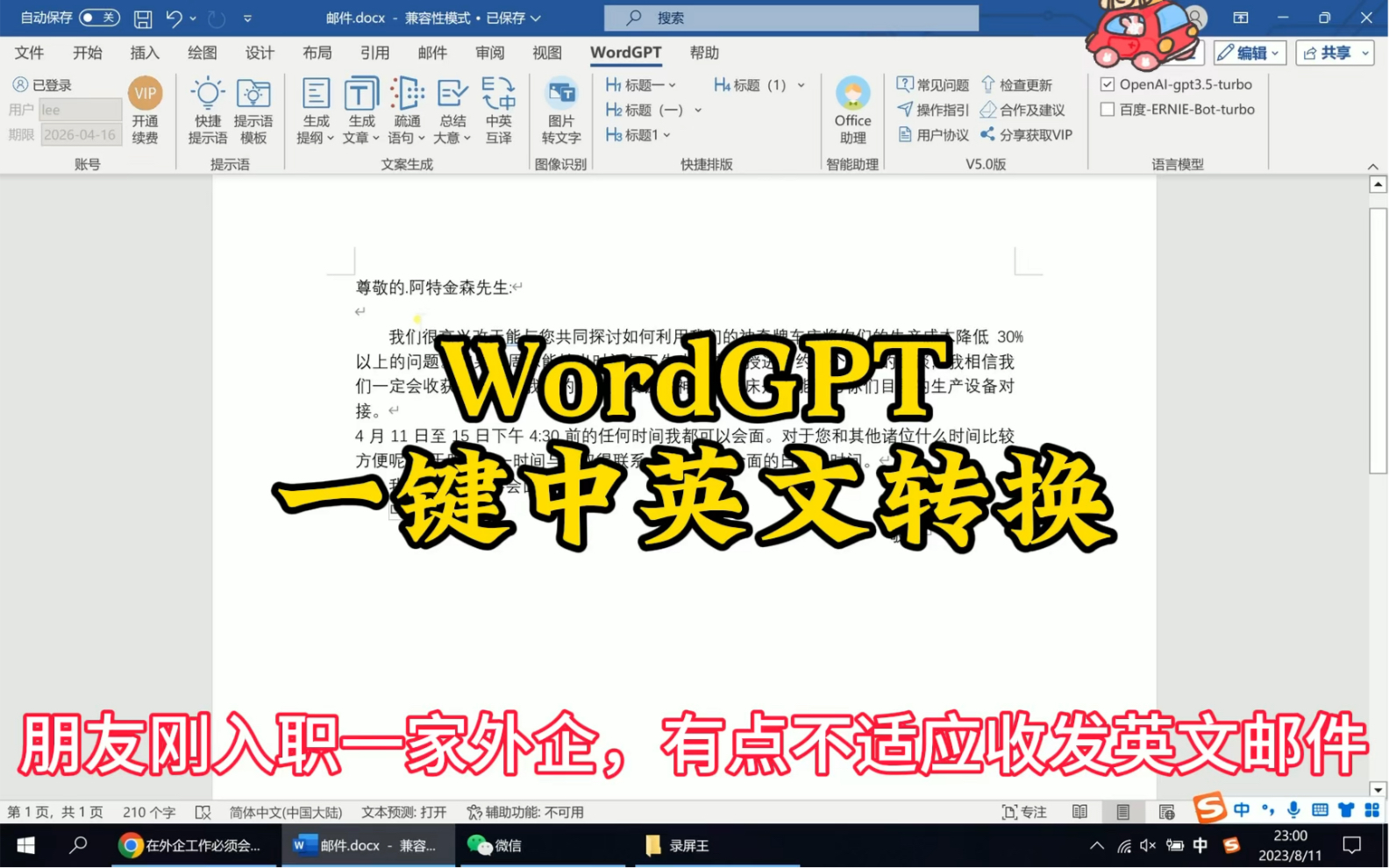Click the taskbar search magnifier icon
Image resolution: width=1389 pixels, height=868 pixels.
tap(78, 846)
